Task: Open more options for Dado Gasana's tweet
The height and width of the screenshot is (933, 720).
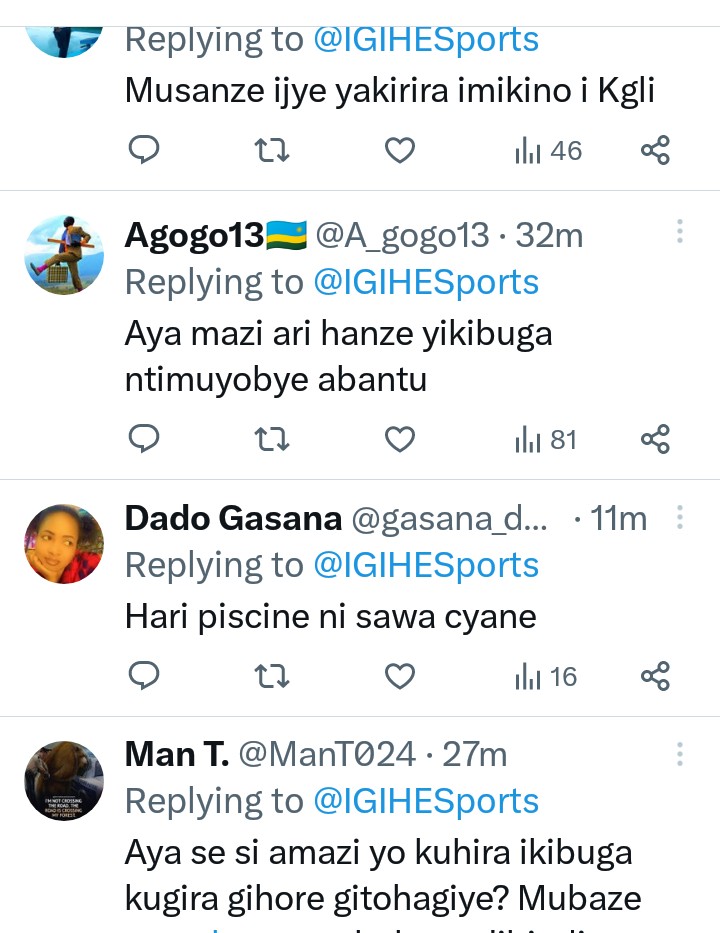Action: point(680,517)
